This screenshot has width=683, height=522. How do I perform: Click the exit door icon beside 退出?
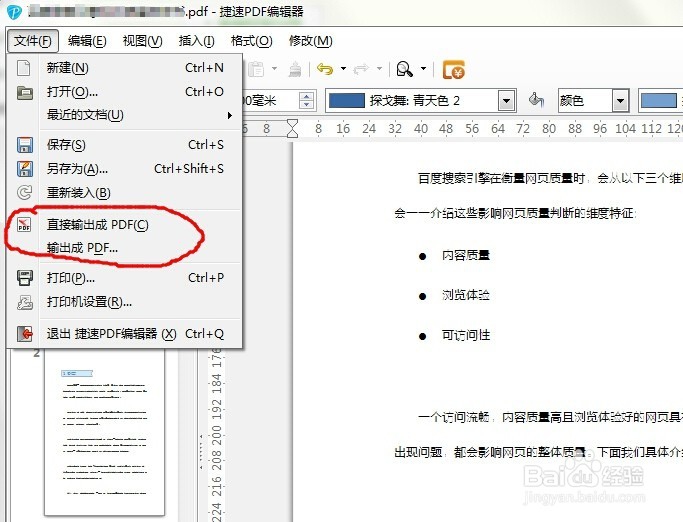click(x=24, y=334)
